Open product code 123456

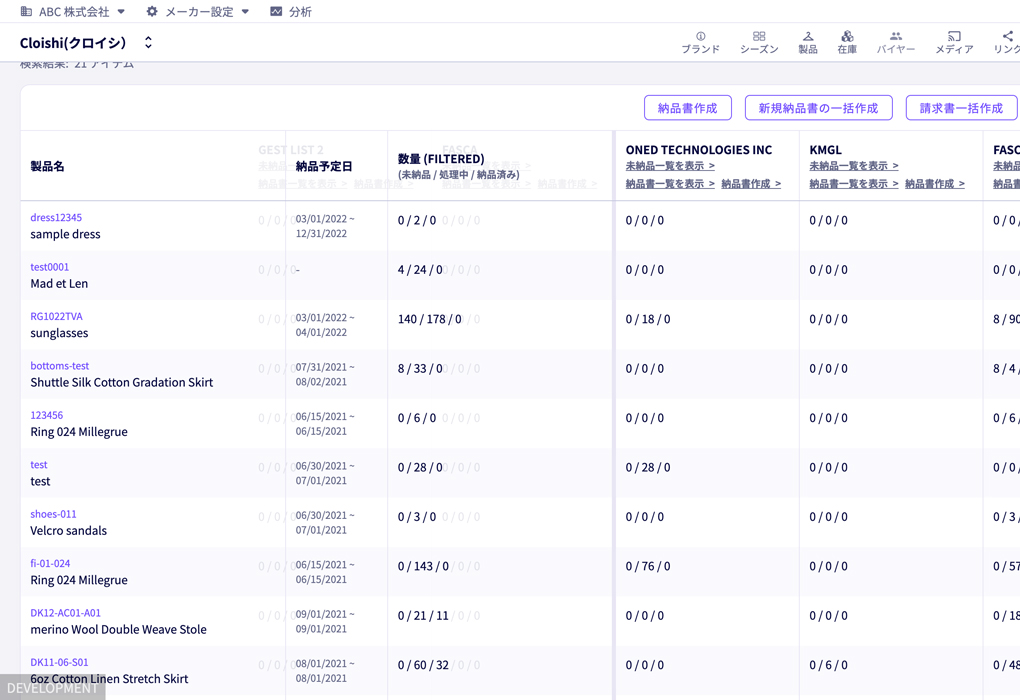click(47, 415)
